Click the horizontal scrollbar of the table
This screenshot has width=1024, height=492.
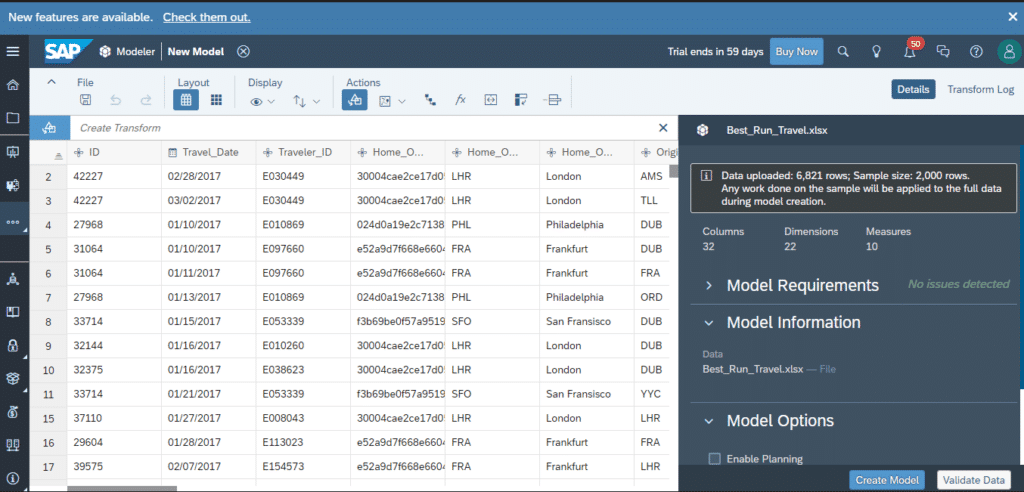coord(122,488)
